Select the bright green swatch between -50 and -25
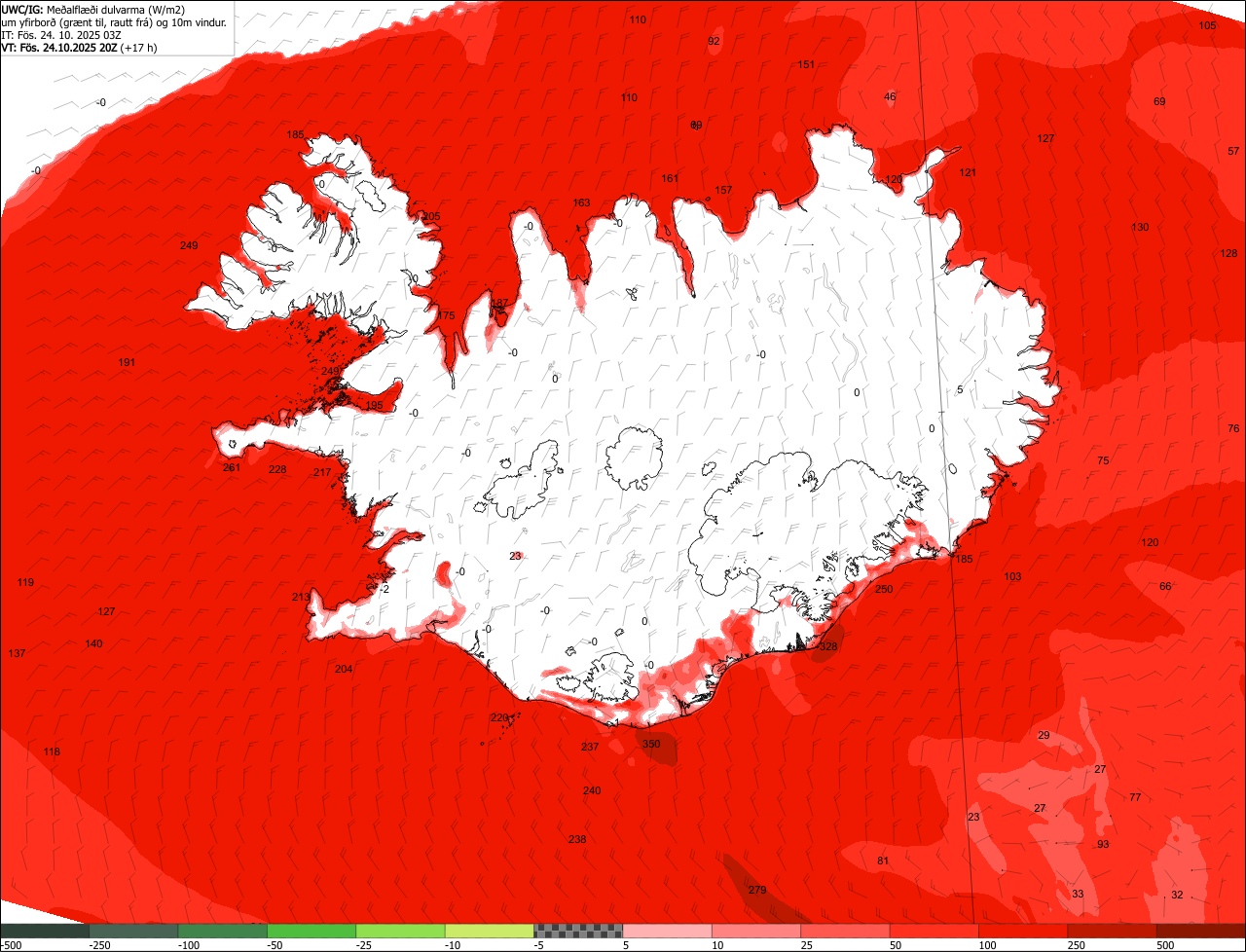The image size is (1246, 952). [311, 931]
